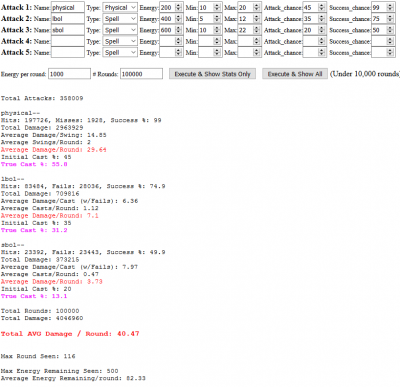Click the Attack 3 Energy value 600
The width and height of the screenshot is (400, 387).
click(167, 30)
